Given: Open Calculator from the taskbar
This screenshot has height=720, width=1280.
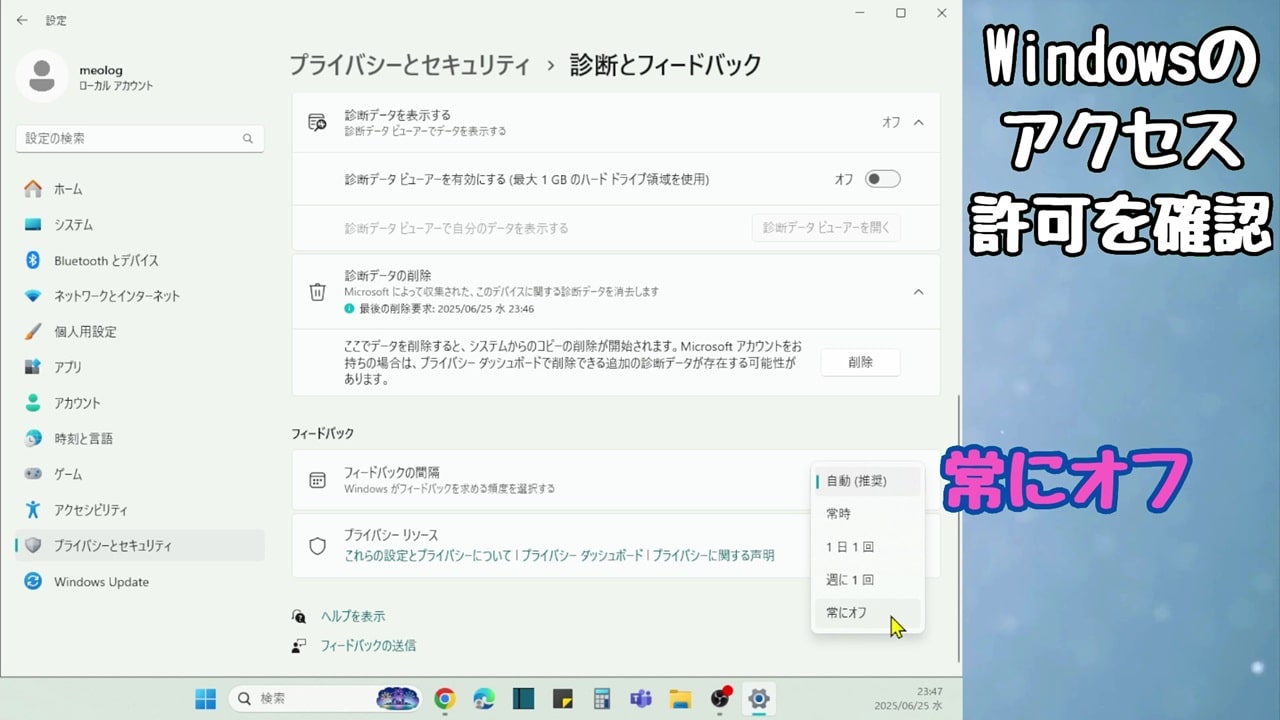Looking at the screenshot, I should 601,698.
